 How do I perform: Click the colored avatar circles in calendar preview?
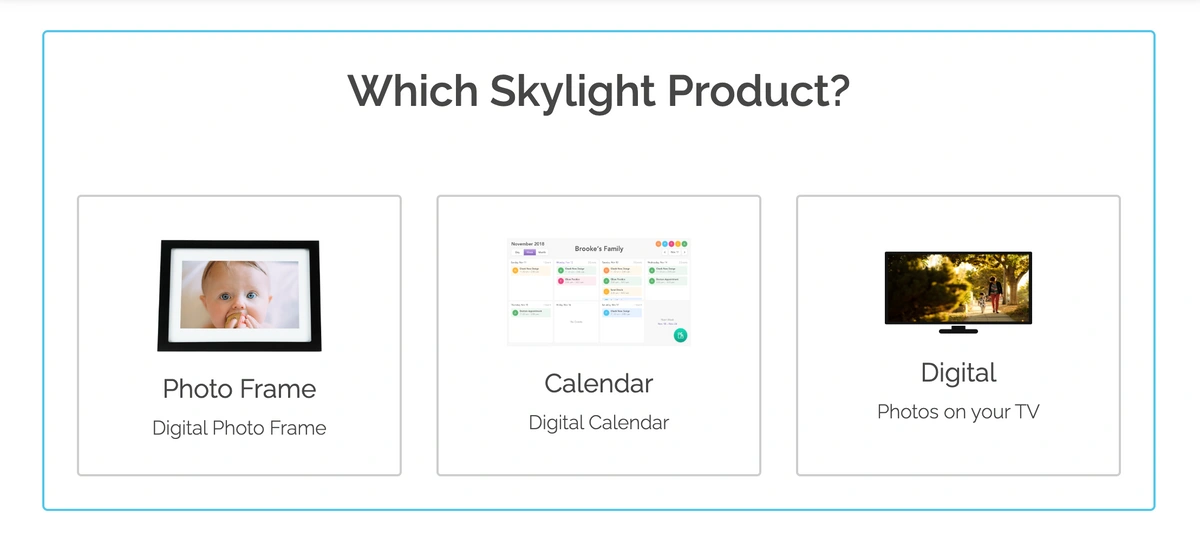(671, 244)
